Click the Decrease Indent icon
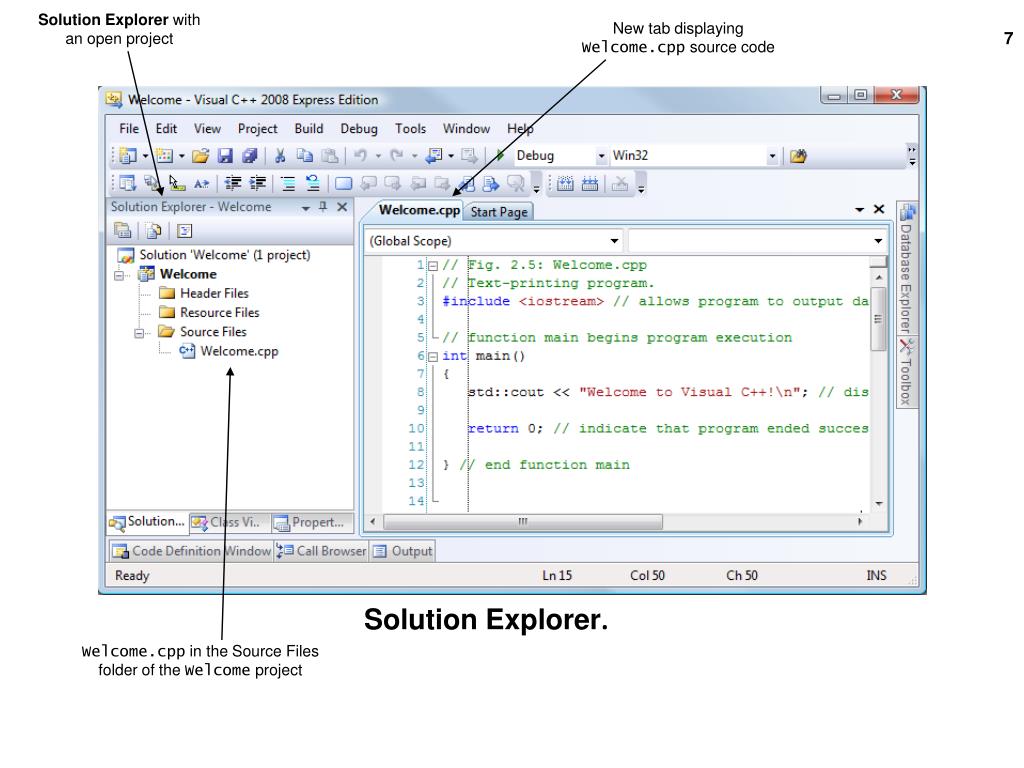The height and width of the screenshot is (768, 1024). [233, 184]
